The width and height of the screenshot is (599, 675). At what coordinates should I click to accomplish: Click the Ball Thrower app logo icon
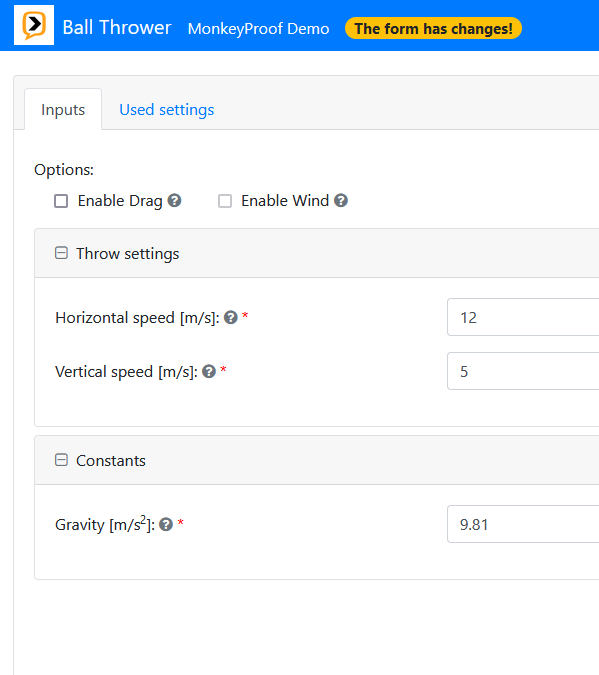(x=34, y=25)
